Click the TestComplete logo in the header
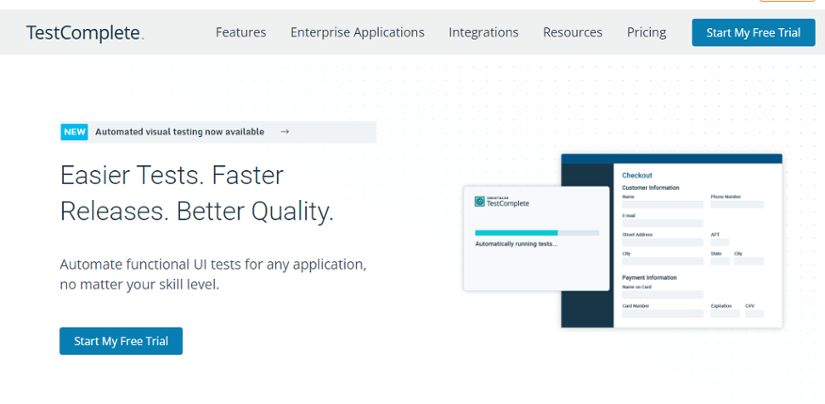This screenshot has height=404, width=825. point(85,33)
